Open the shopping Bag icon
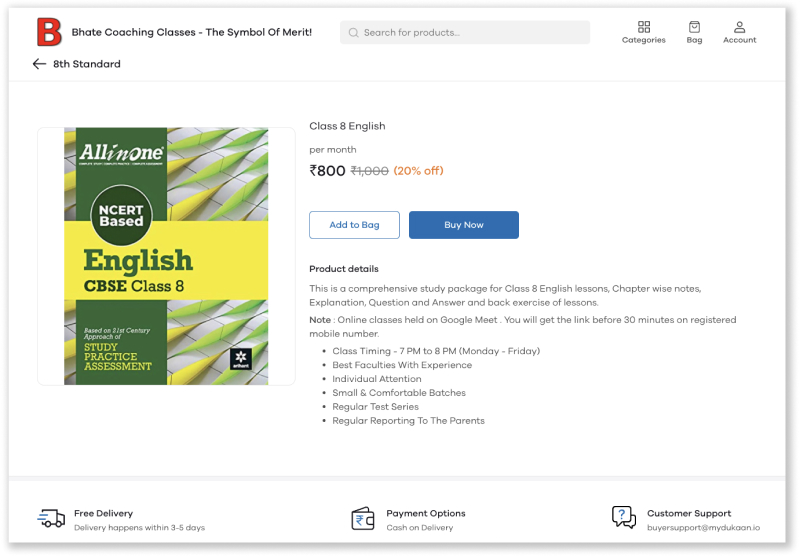 coord(694,27)
